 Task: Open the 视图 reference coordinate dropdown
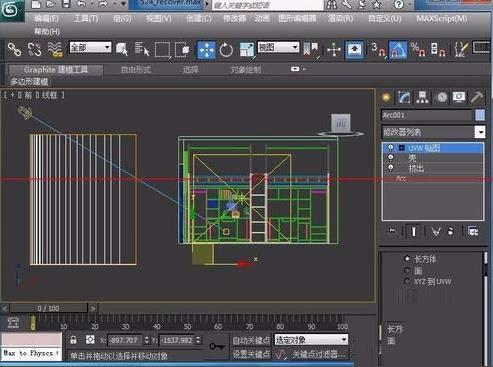coord(278,47)
